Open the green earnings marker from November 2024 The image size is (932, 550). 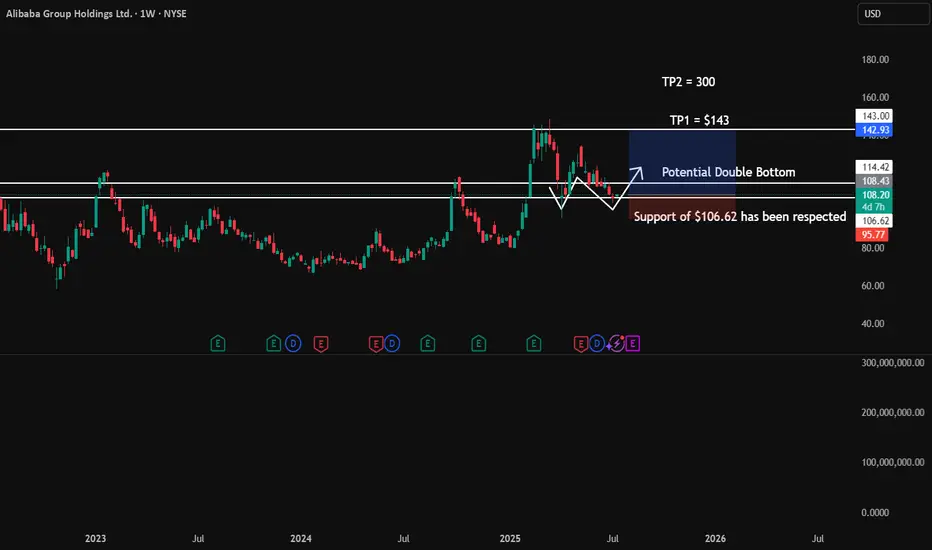coord(478,343)
